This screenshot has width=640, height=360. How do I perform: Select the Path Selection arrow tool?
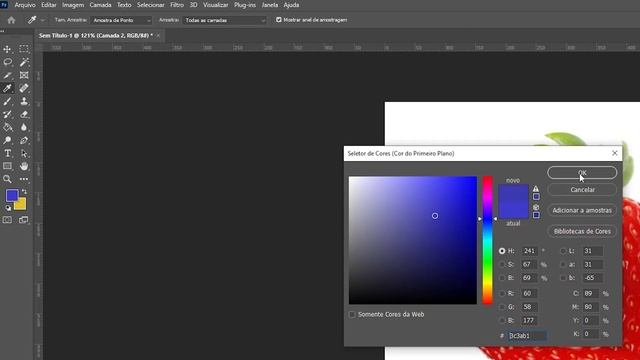[x=24, y=153]
